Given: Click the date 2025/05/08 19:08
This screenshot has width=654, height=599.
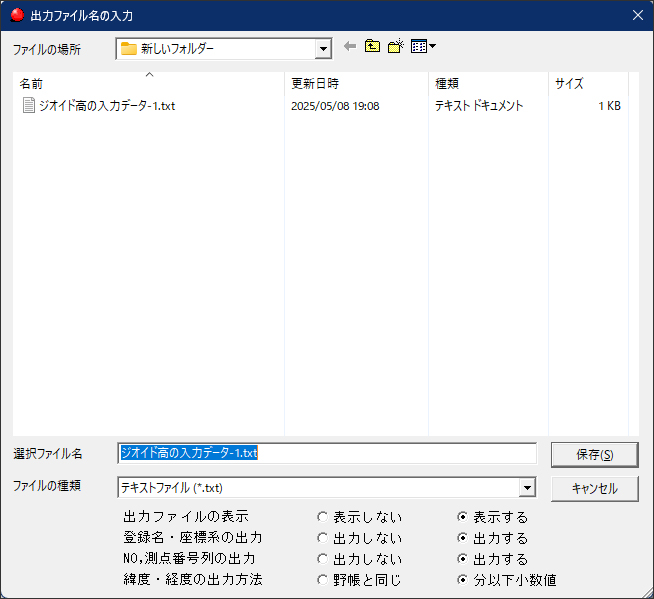Looking at the screenshot, I should point(335,106).
